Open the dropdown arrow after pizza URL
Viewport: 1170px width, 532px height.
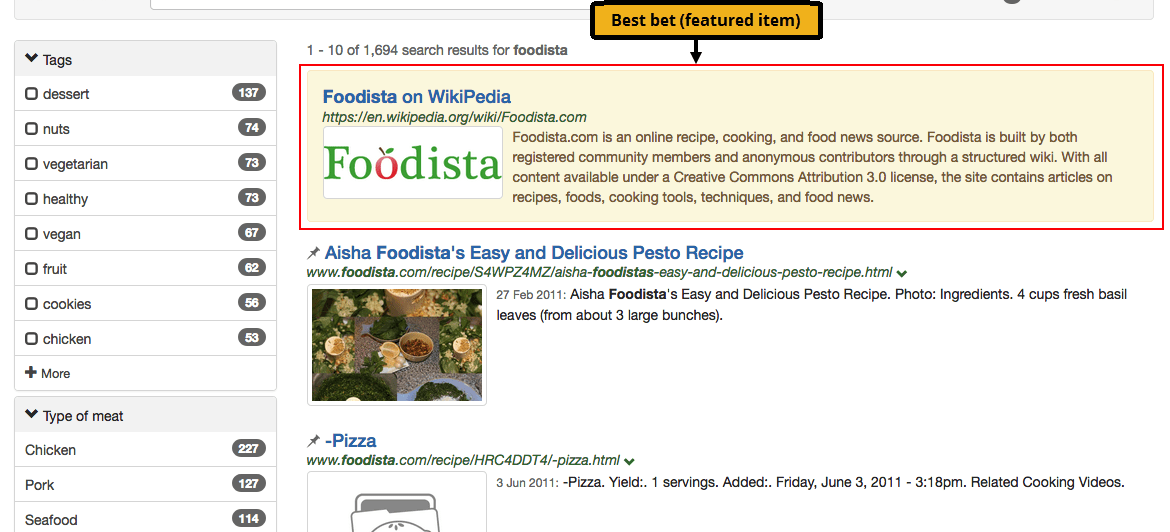coord(629,461)
